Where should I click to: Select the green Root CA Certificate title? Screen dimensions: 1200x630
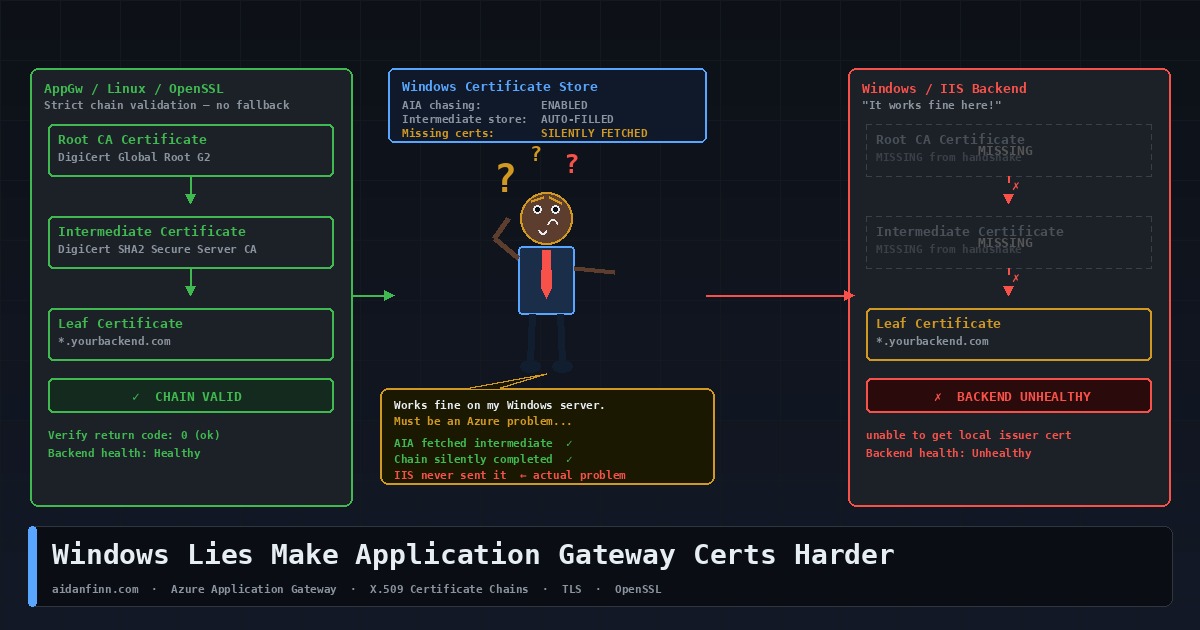132,140
